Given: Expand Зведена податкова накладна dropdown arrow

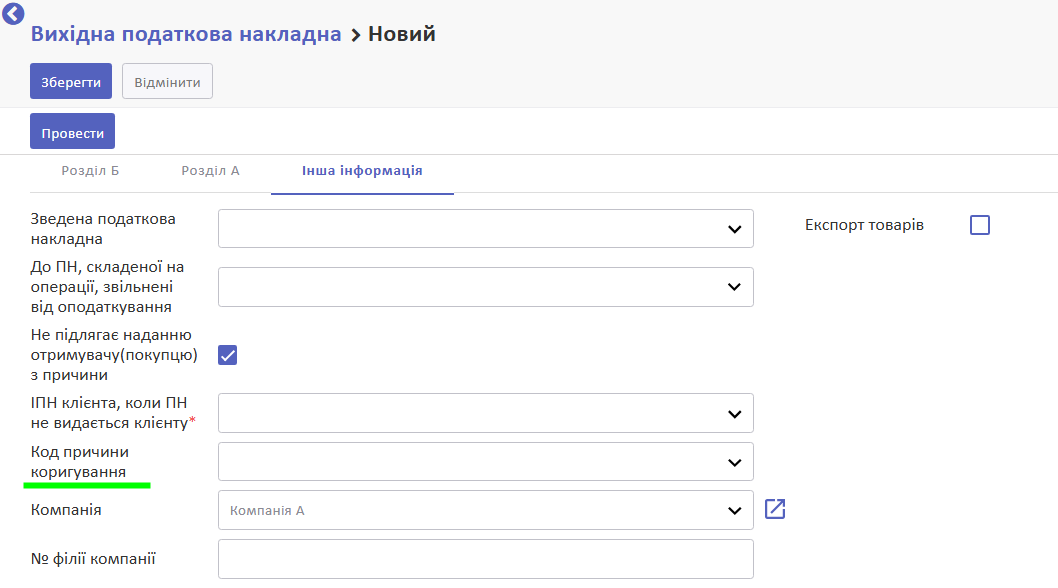Looking at the screenshot, I should click(735, 230).
